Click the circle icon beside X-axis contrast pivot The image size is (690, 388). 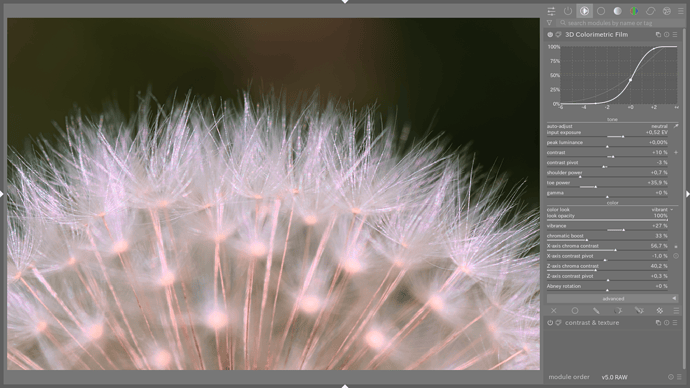(x=676, y=256)
